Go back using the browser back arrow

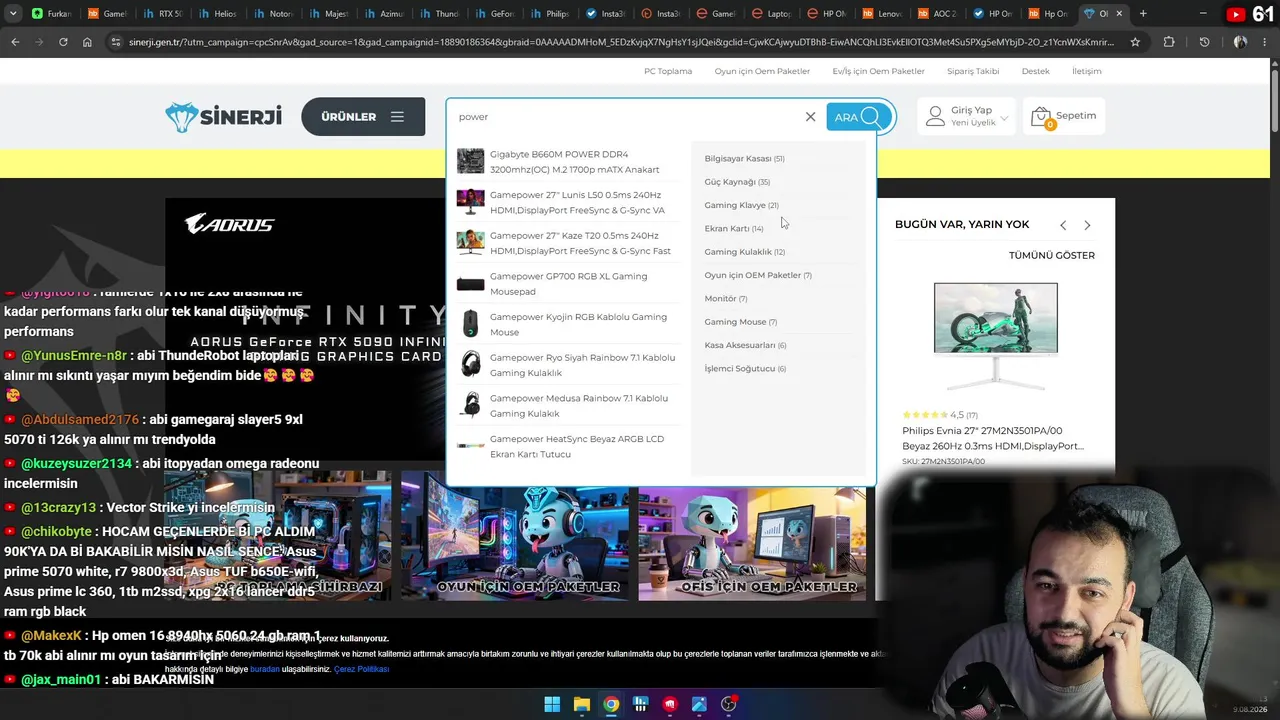15,42
